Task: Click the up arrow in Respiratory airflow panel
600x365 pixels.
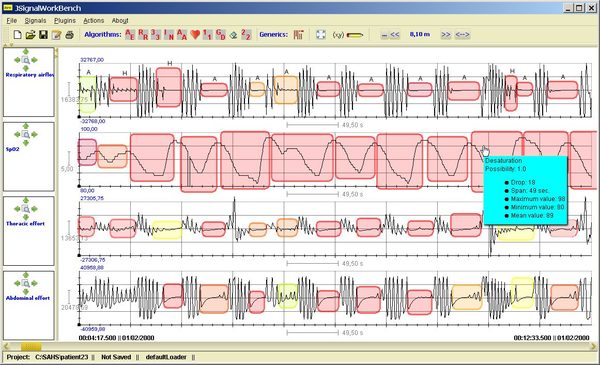Action: tap(26, 52)
